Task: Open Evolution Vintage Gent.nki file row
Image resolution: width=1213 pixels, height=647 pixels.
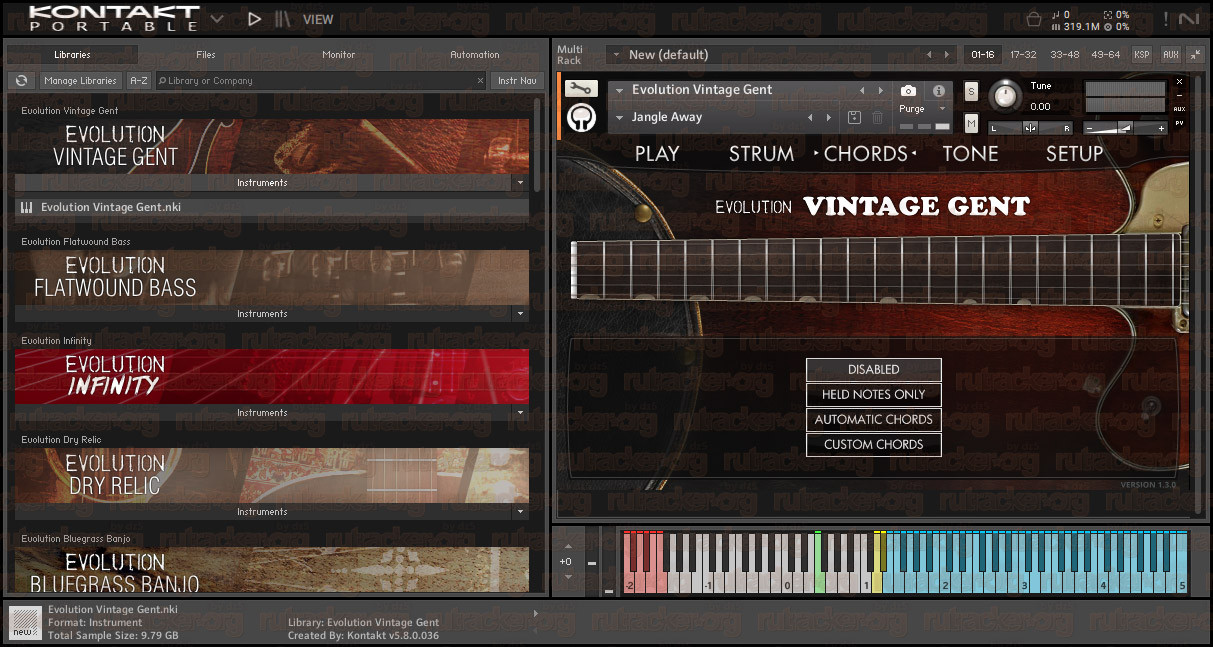Action: (x=272, y=208)
